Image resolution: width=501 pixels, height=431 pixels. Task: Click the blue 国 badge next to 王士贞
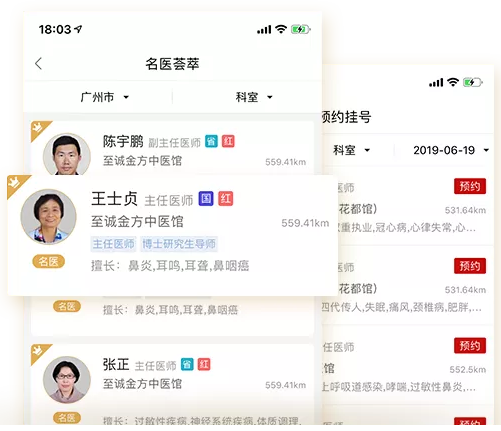pyautogui.click(x=206, y=199)
